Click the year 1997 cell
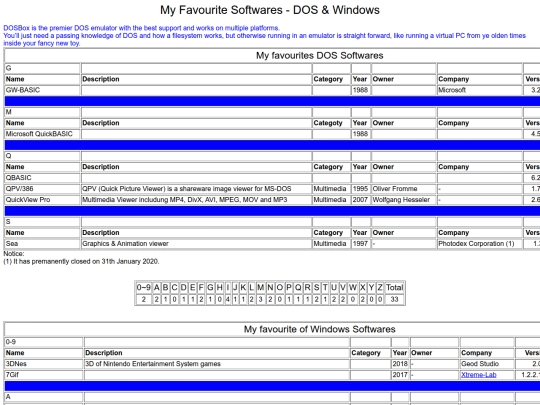 coord(361,243)
